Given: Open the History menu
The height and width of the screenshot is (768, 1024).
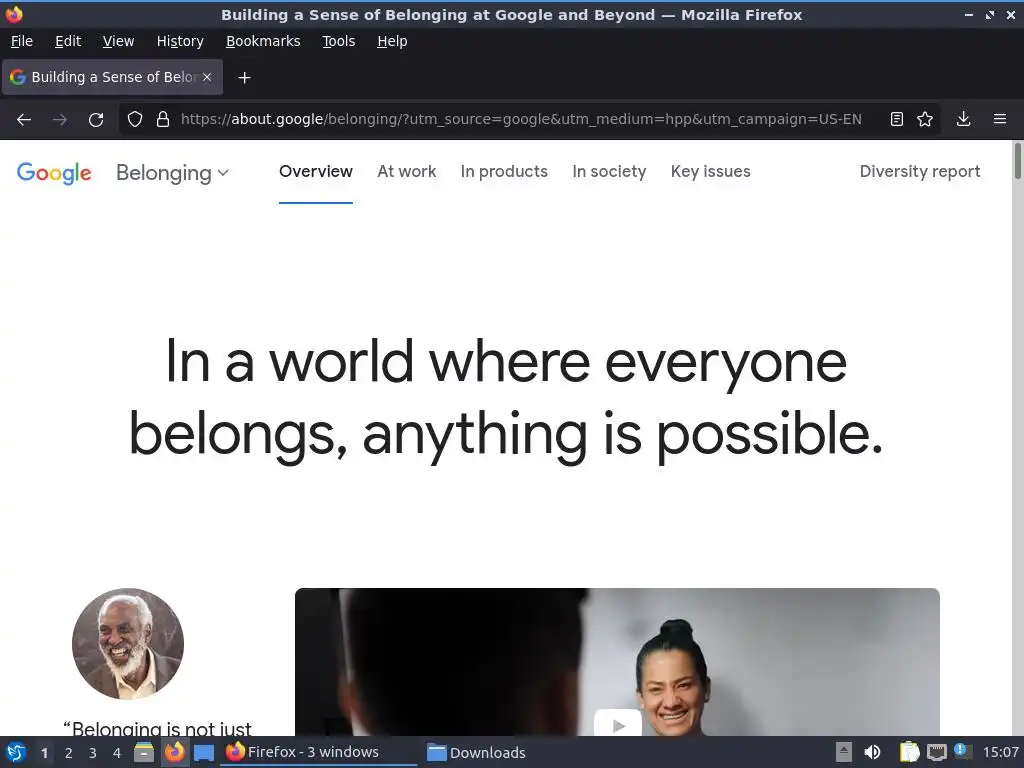Looking at the screenshot, I should (x=180, y=41).
